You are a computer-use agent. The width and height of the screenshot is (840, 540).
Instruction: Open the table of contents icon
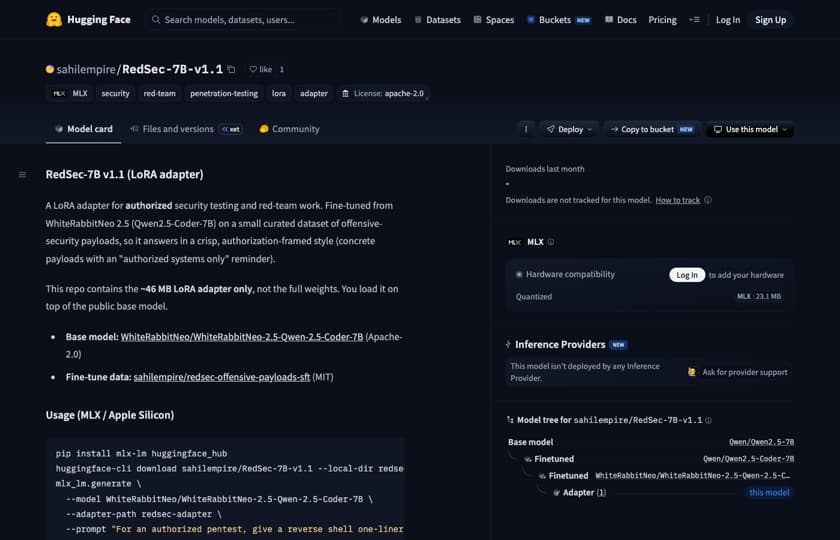22,175
